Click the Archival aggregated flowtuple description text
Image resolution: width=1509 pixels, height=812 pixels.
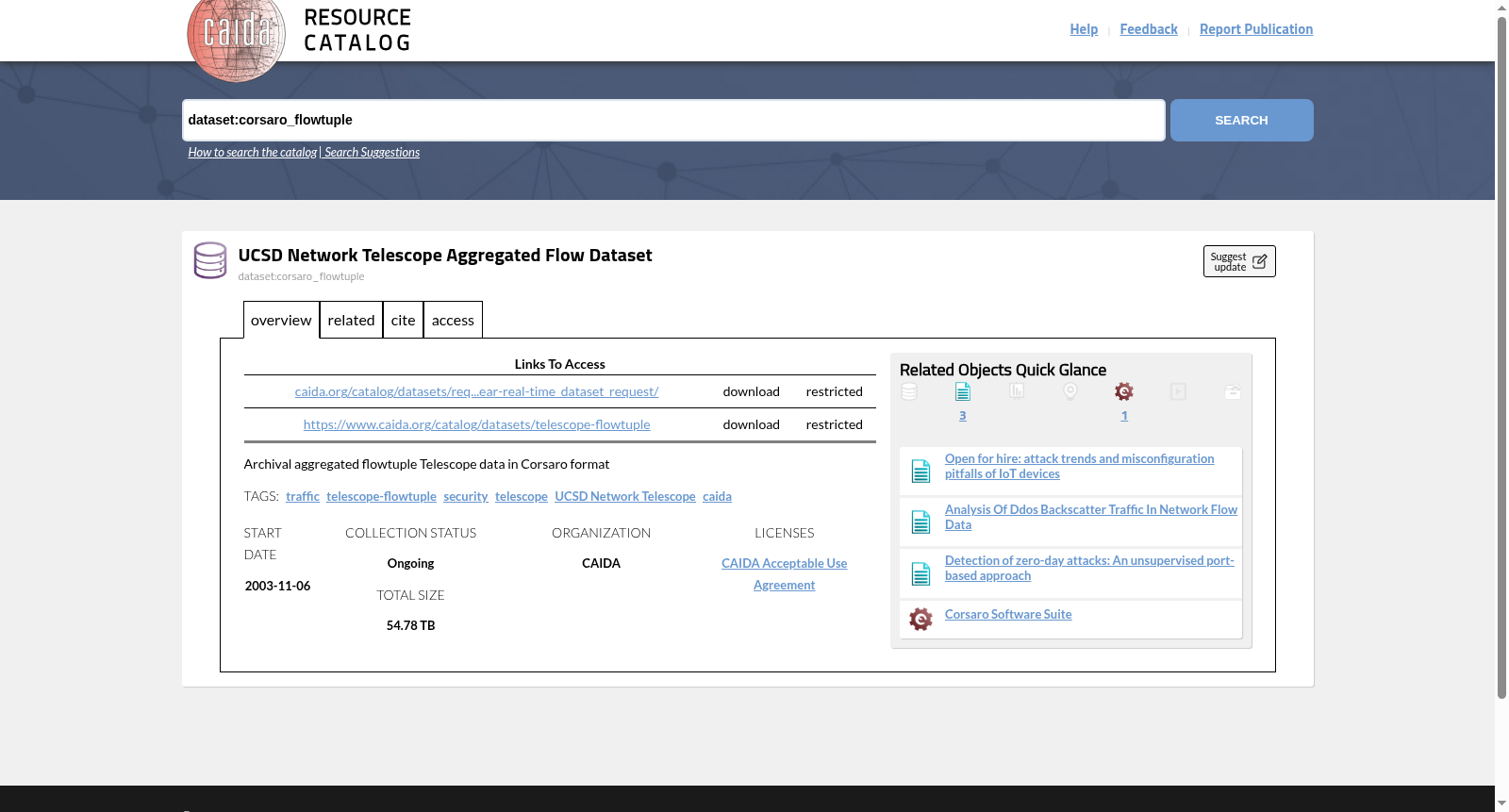coord(426,464)
